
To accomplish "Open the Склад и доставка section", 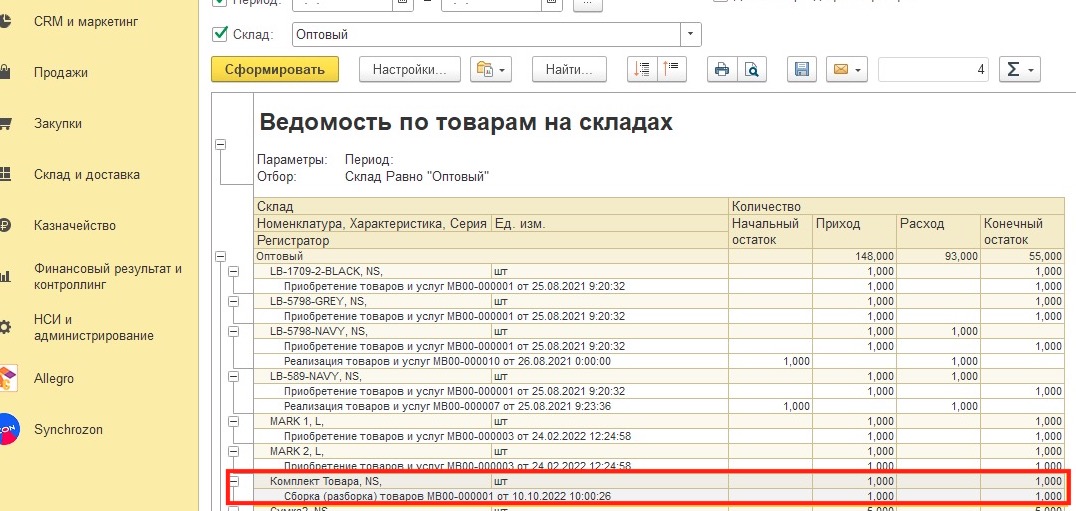I will (87, 174).
